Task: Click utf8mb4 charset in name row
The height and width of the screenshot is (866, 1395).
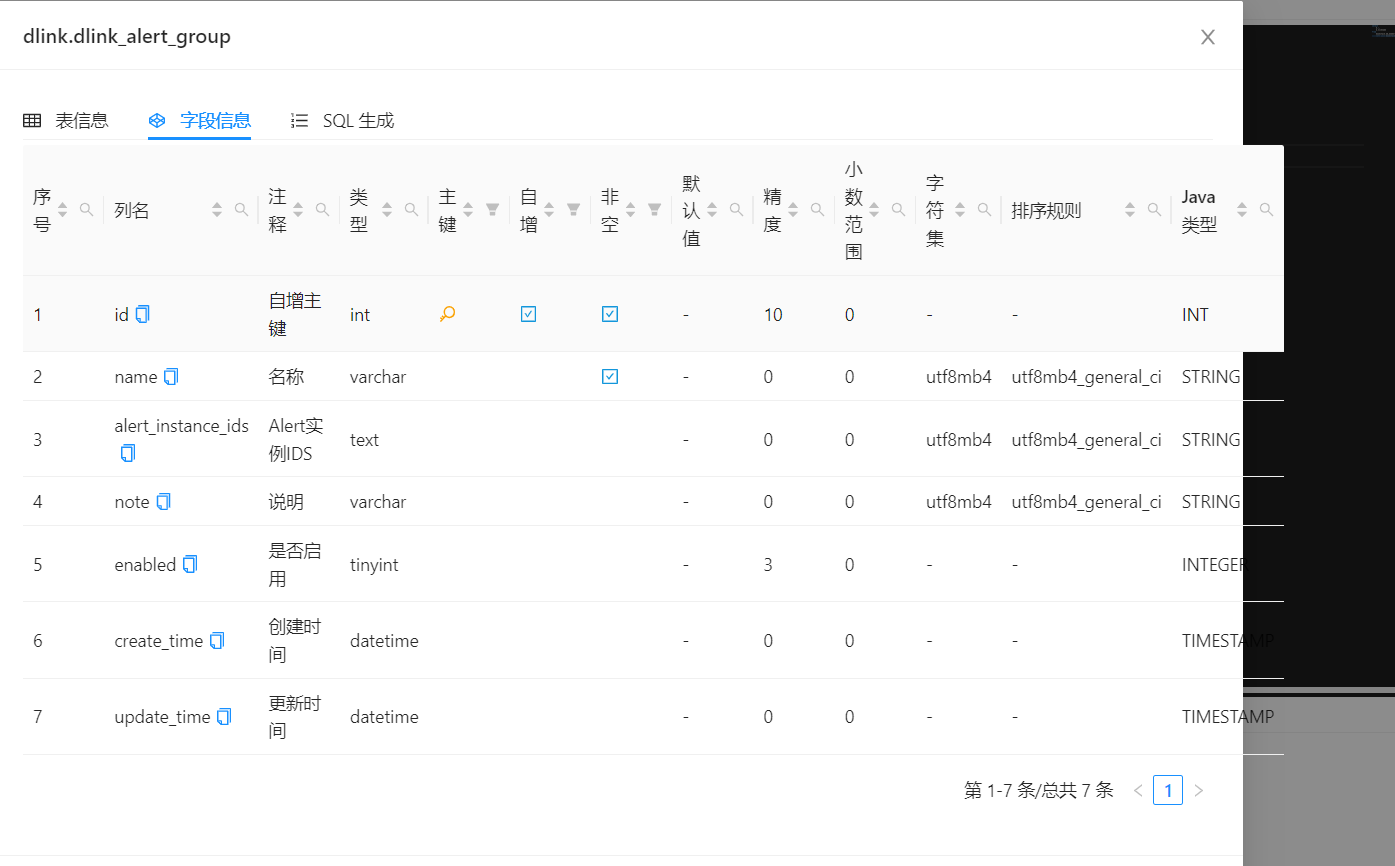Action: (959, 377)
